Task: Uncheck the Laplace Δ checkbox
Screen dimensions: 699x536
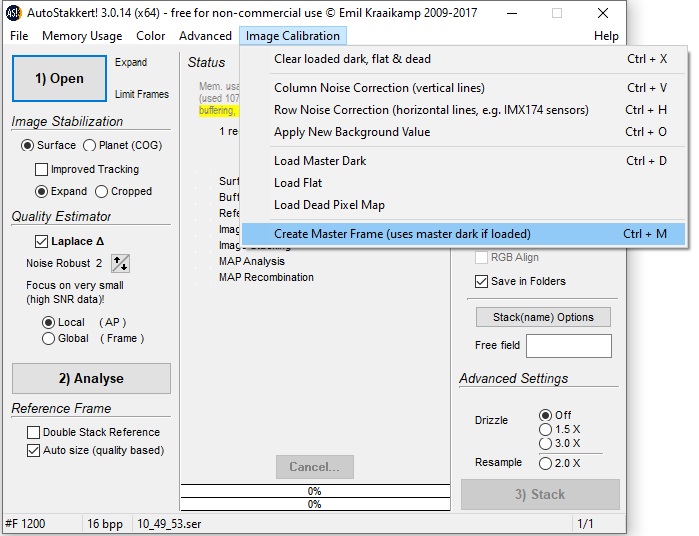Action: pyautogui.click(x=41, y=241)
